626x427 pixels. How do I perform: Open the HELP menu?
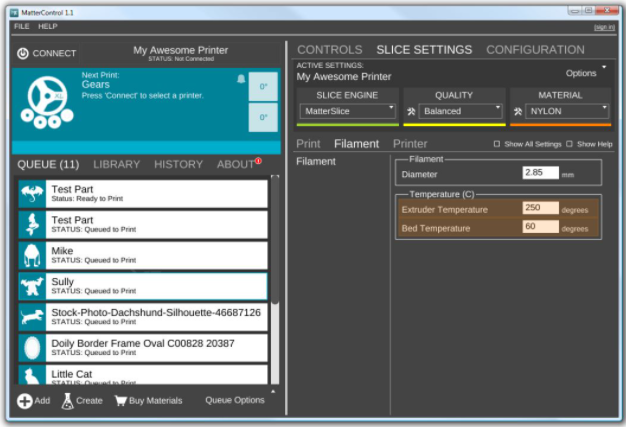coord(48,26)
